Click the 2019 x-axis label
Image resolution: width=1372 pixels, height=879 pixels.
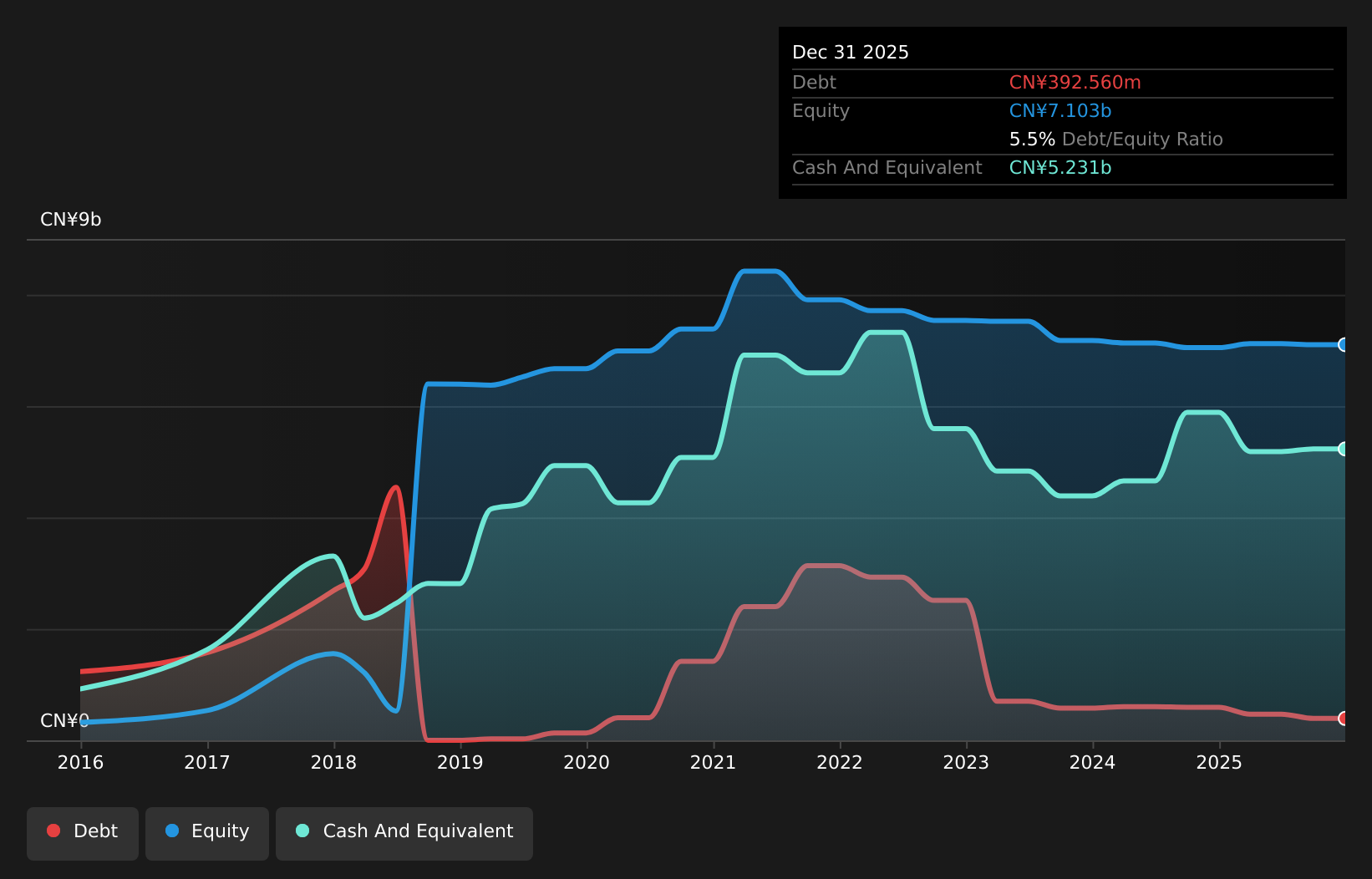(x=460, y=762)
